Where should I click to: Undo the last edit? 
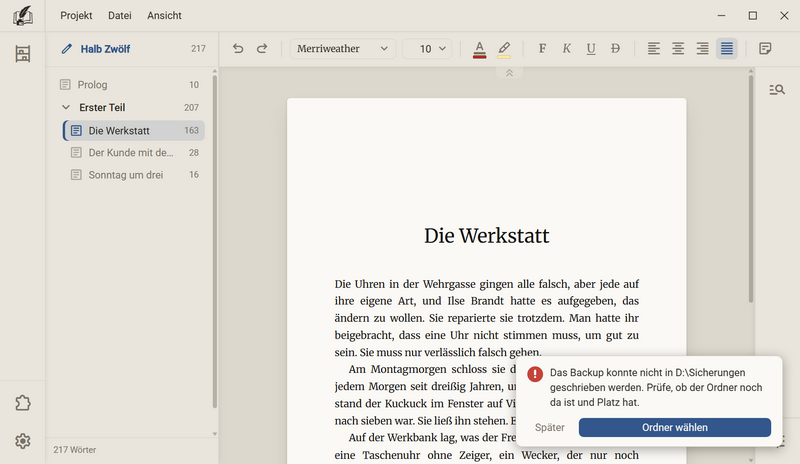tap(238, 48)
